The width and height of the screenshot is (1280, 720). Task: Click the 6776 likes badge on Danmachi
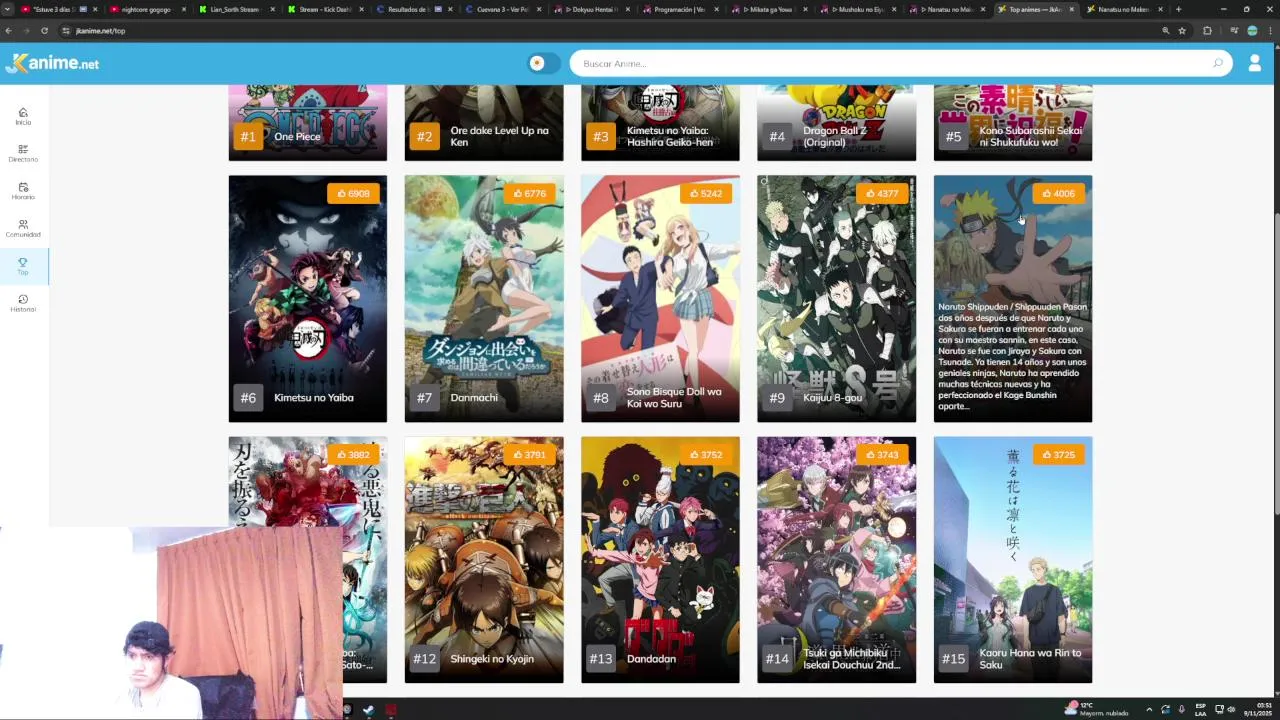coord(529,193)
